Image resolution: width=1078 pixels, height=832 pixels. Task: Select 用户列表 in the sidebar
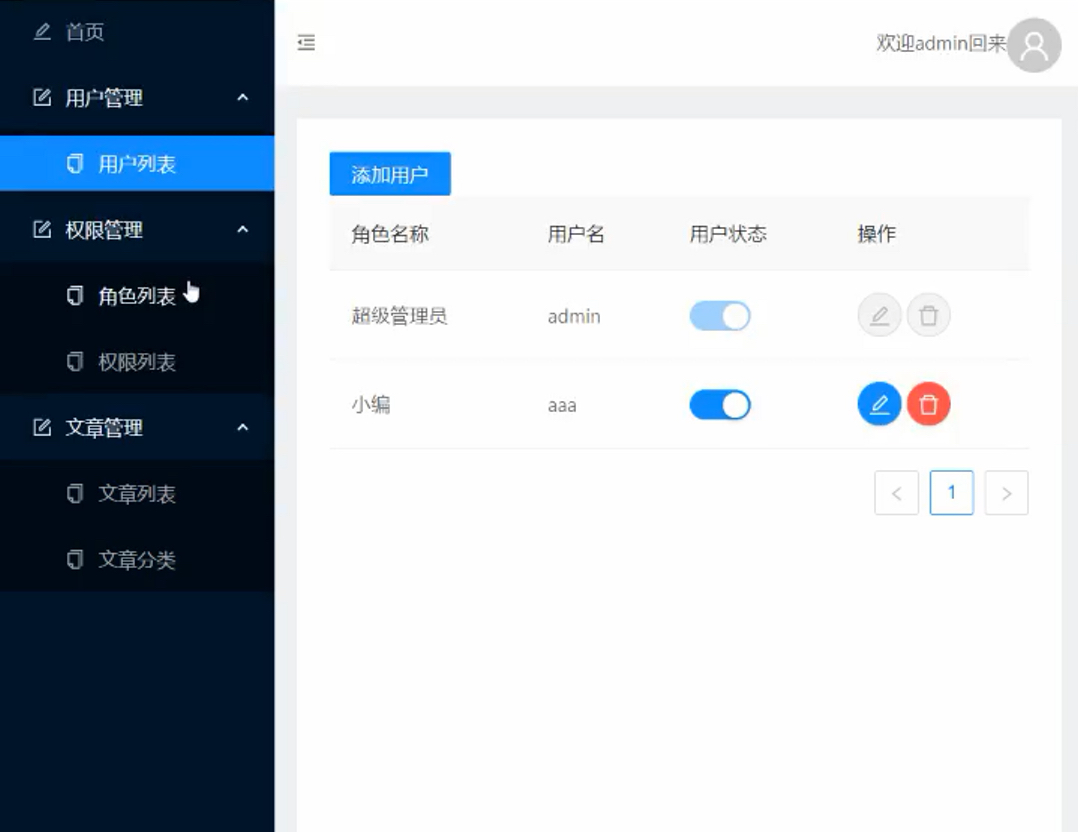(x=137, y=164)
